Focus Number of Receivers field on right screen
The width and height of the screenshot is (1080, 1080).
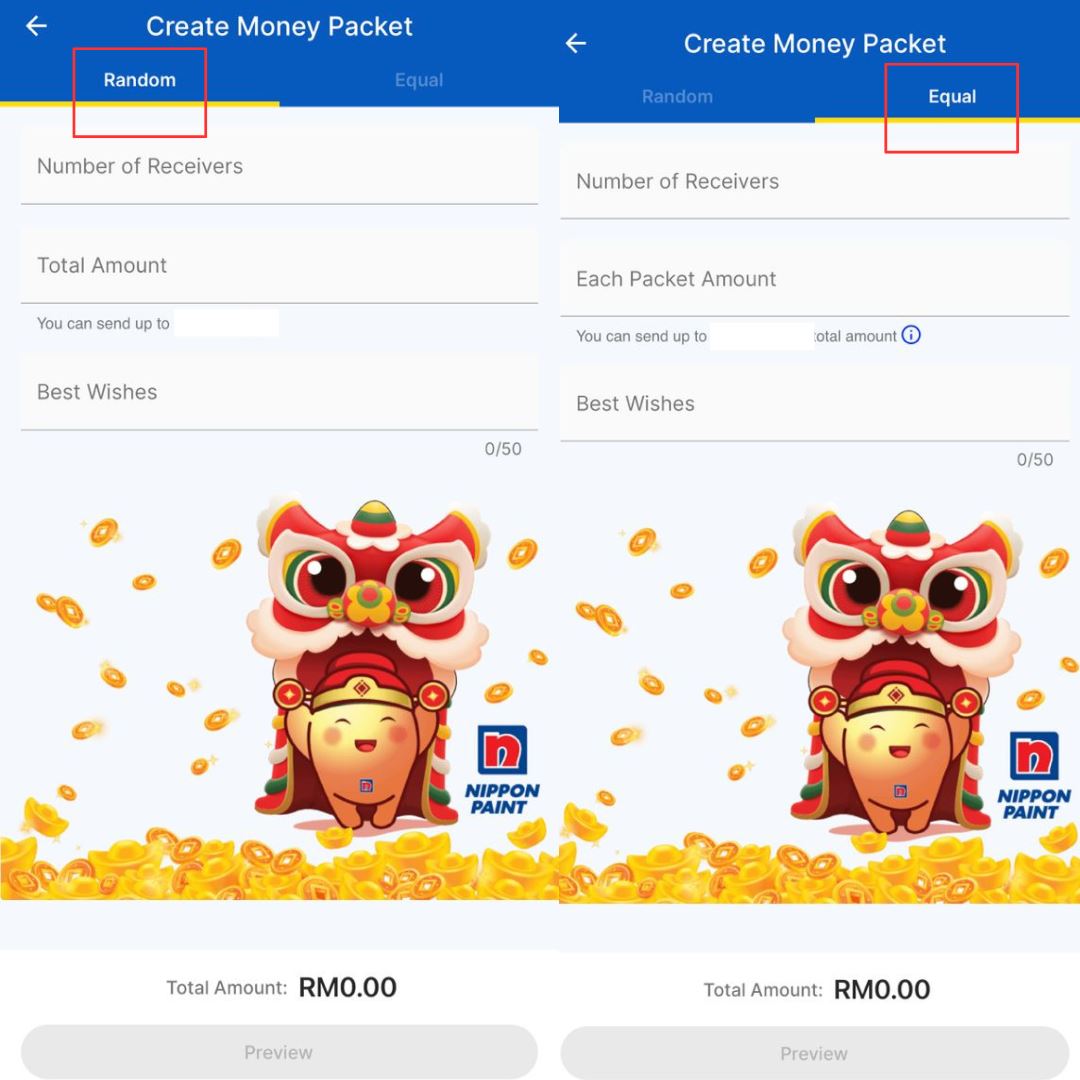(815, 181)
